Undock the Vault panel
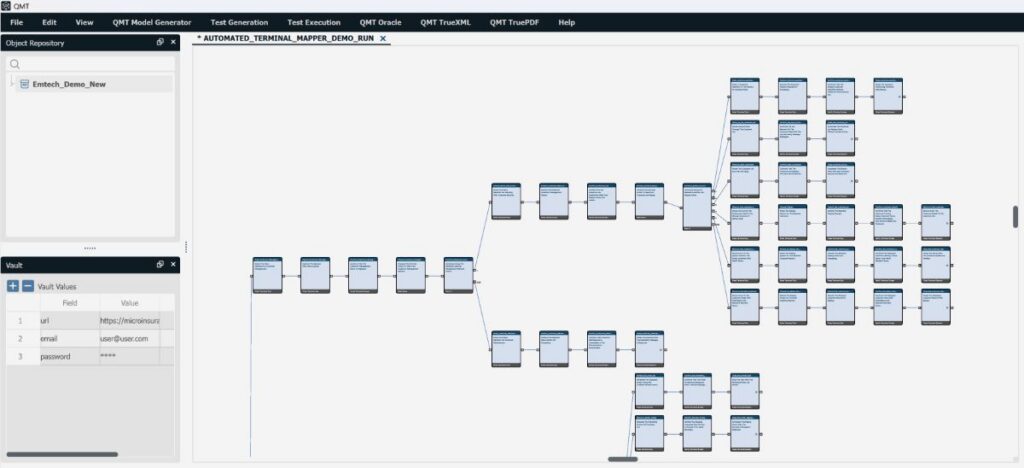 160,264
